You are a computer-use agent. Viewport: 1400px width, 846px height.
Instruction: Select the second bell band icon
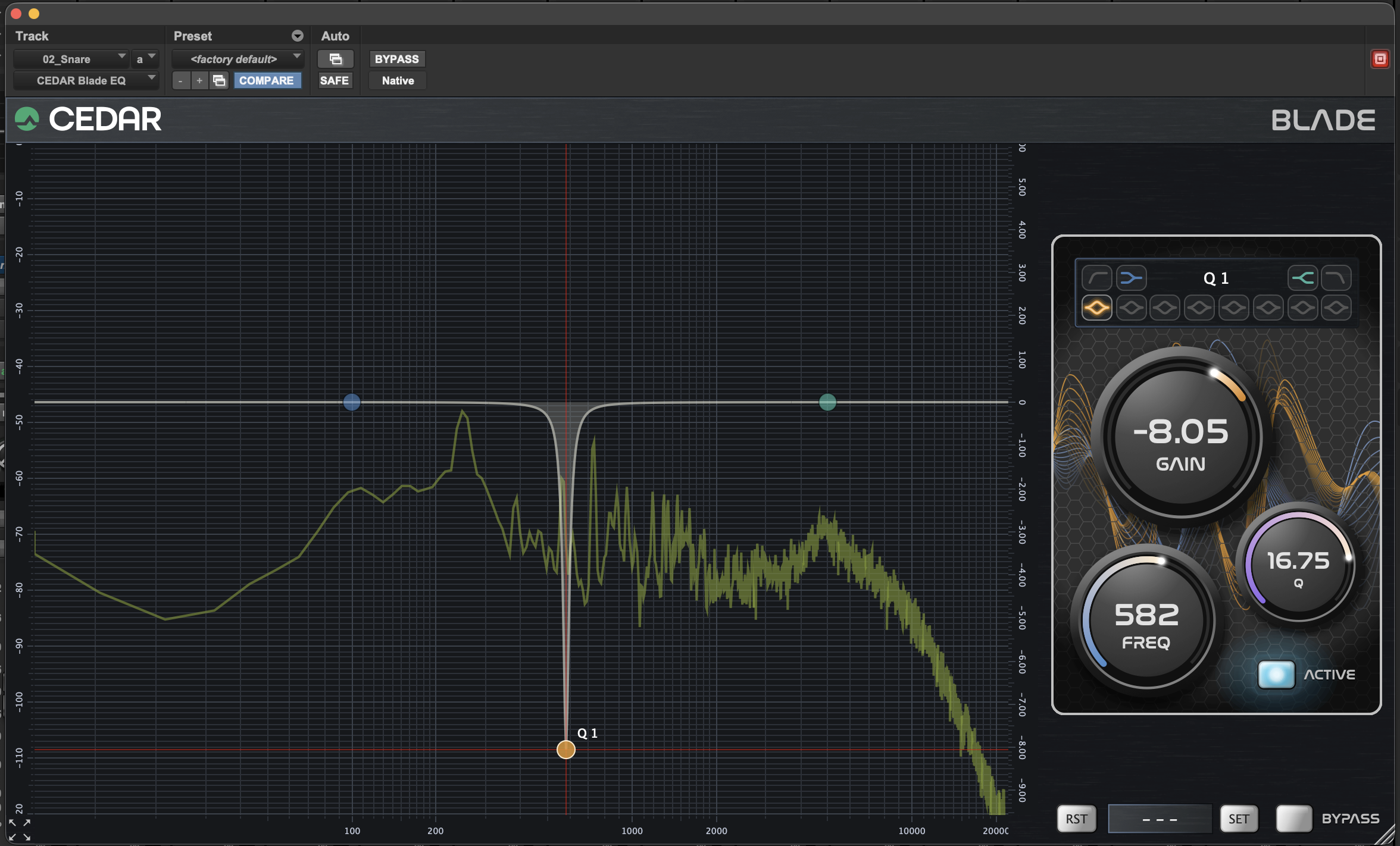[x=1131, y=308]
